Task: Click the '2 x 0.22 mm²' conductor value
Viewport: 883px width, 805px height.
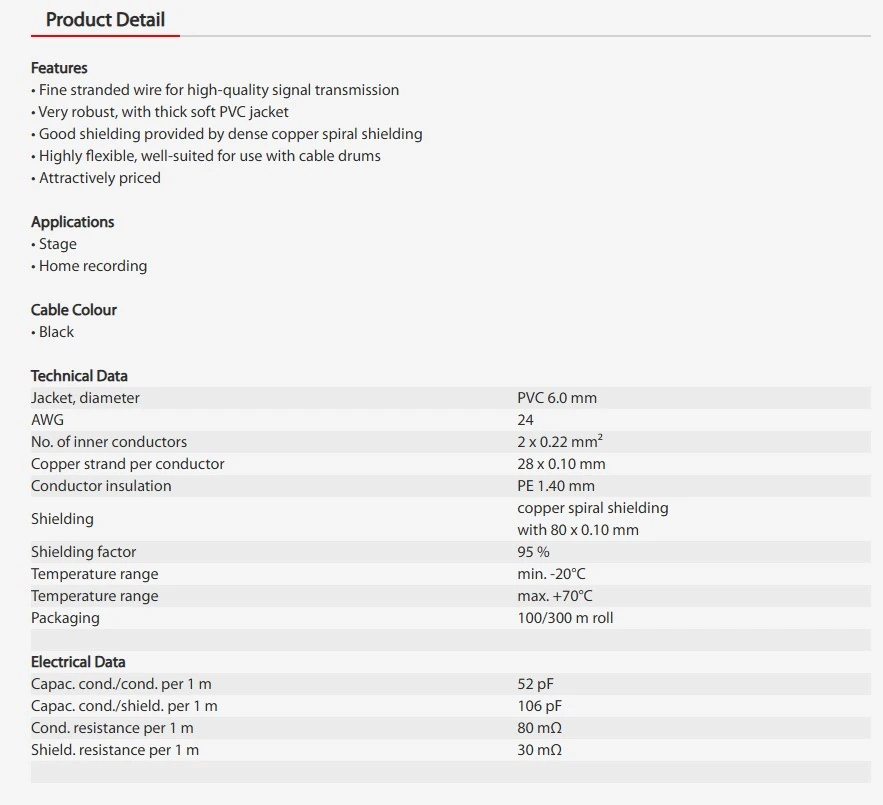Action: tap(559, 442)
